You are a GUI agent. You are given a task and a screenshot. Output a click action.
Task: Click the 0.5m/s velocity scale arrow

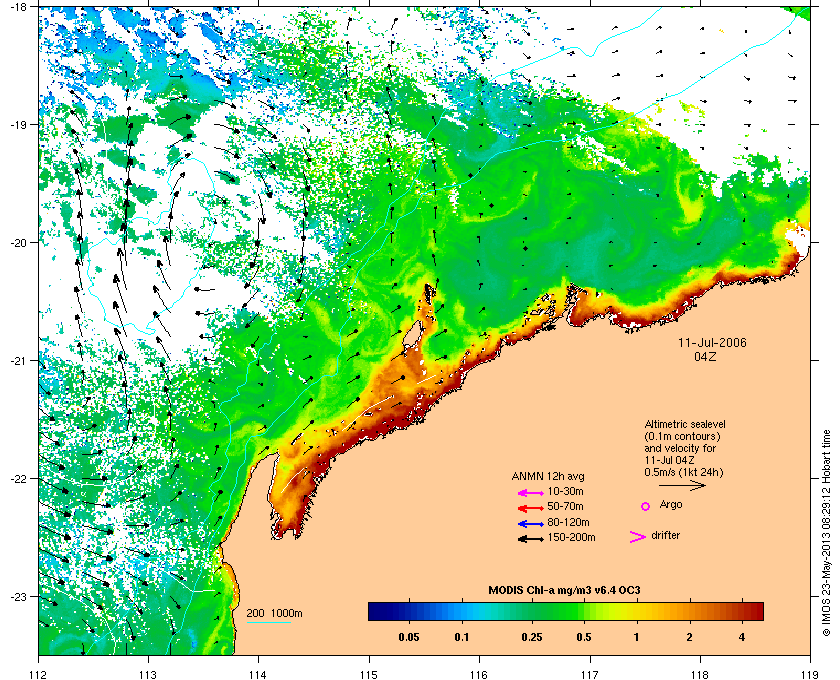point(682,486)
